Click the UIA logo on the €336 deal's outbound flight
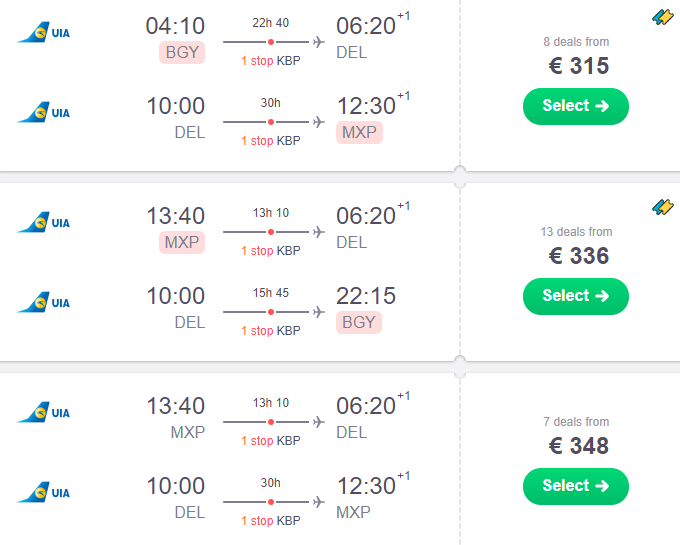 click(x=44, y=222)
